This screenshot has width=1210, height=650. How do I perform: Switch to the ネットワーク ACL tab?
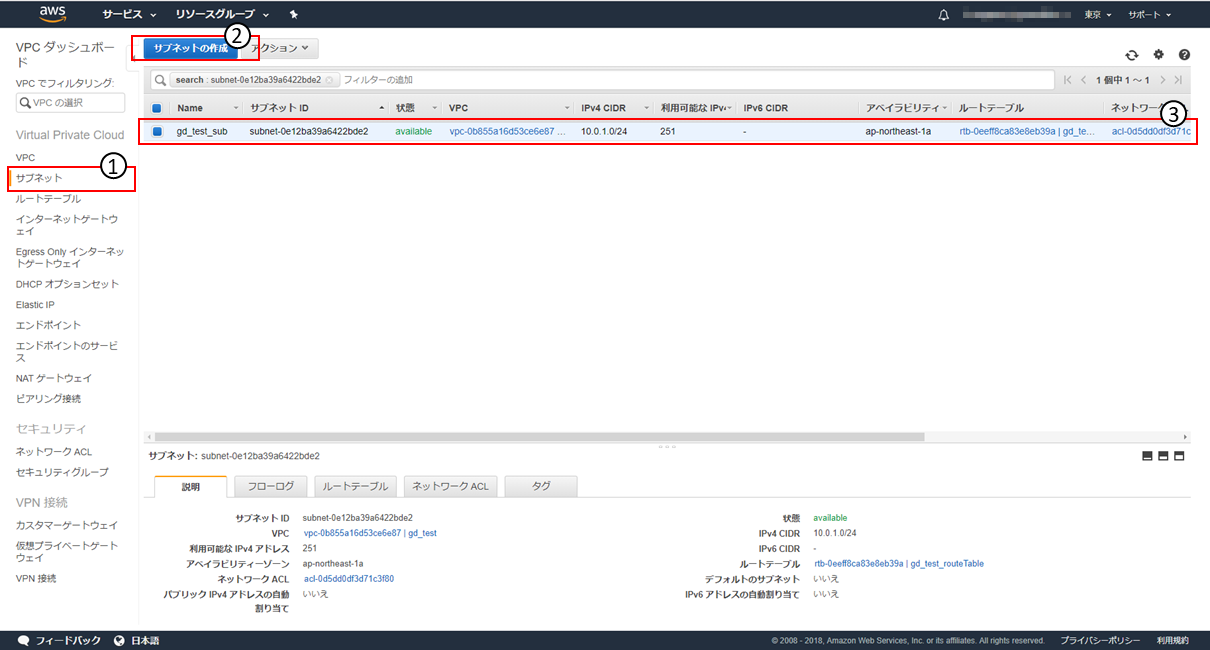[x=451, y=486]
